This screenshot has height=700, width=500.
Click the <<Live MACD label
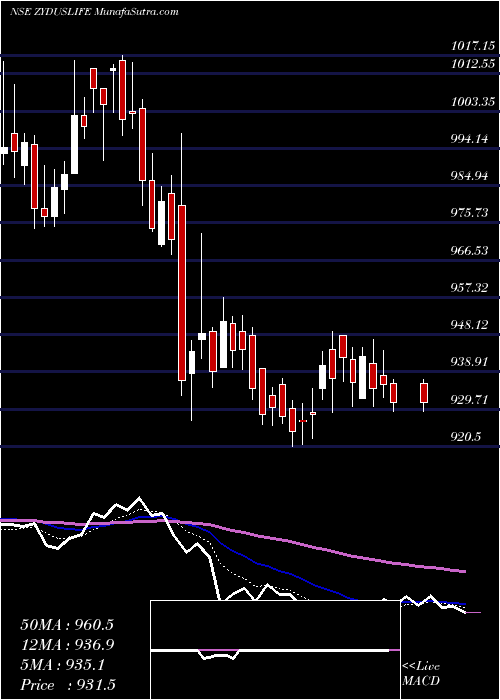pyautogui.click(x=421, y=674)
